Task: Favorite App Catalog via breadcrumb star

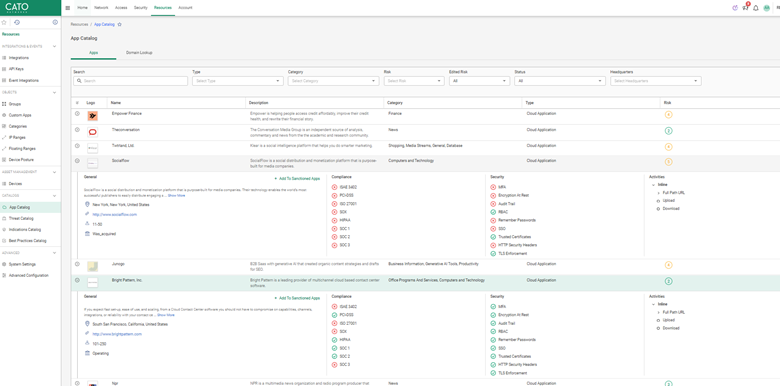Action: (x=119, y=24)
